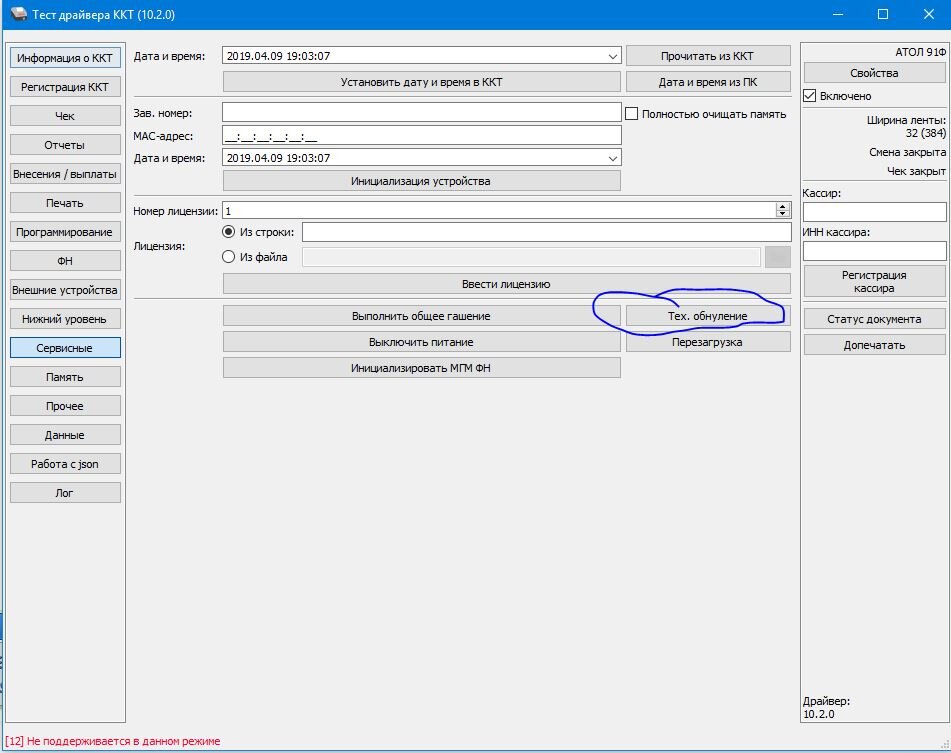Close the Тест драйвера ККТ window
This screenshot has width=951, height=753.
[929, 14]
